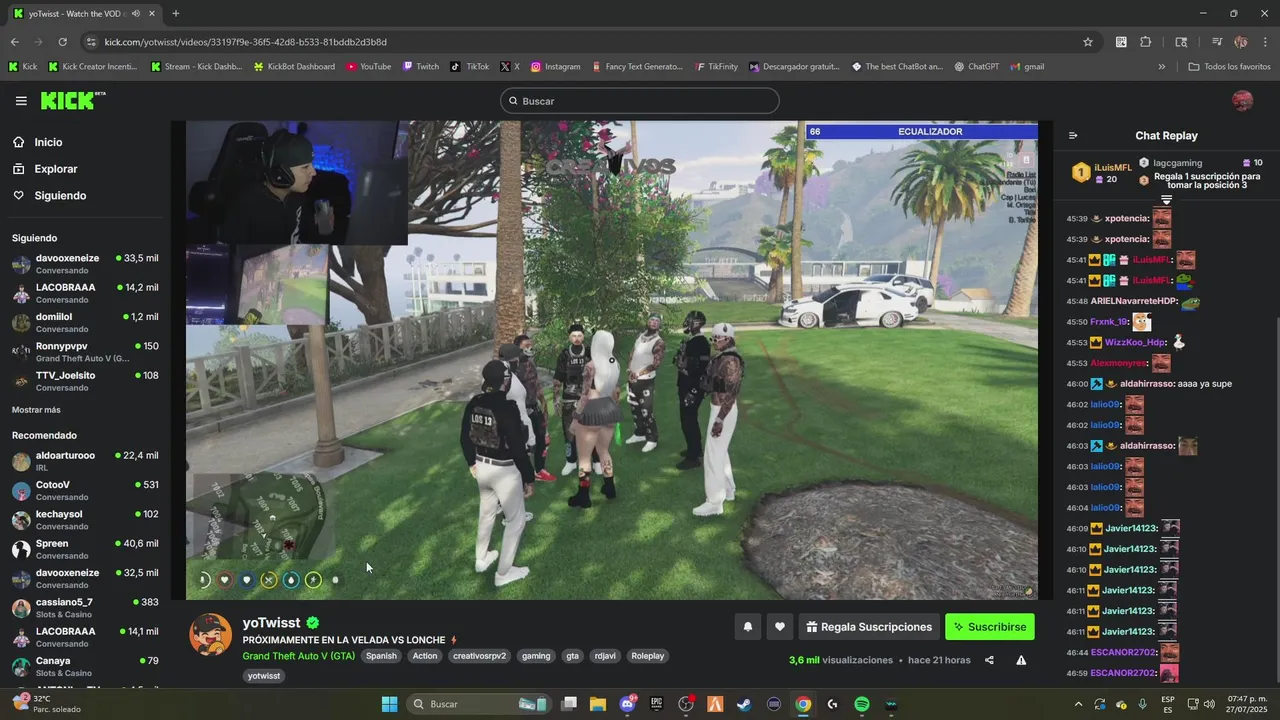This screenshot has width=1280, height=720.
Task: Click the Roleplay tag
Action: (x=648, y=656)
